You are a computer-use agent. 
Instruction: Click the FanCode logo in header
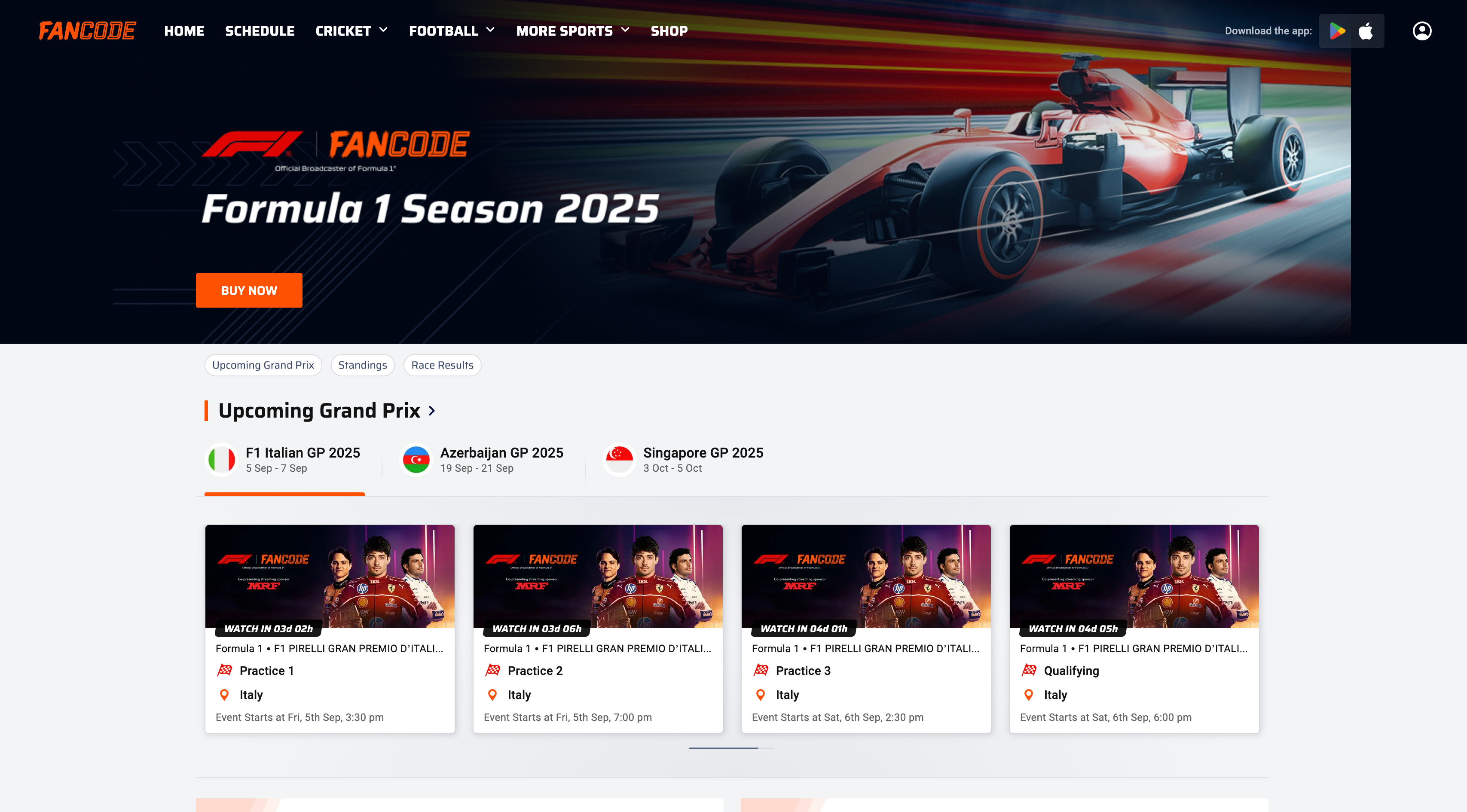point(87,31)
